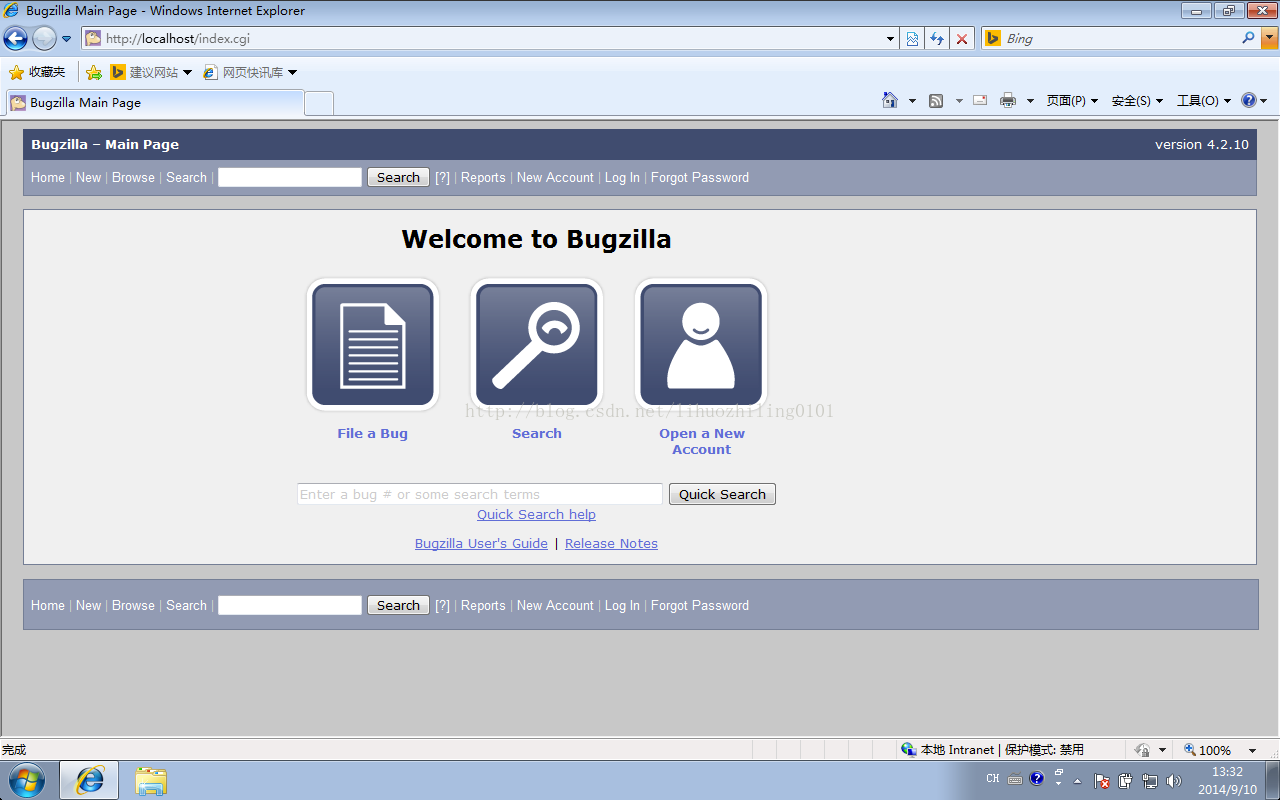The height and width of the screenshot is (800, 1280).
Task: Expand the address bar history dropdown
Action: coord(890,39)
